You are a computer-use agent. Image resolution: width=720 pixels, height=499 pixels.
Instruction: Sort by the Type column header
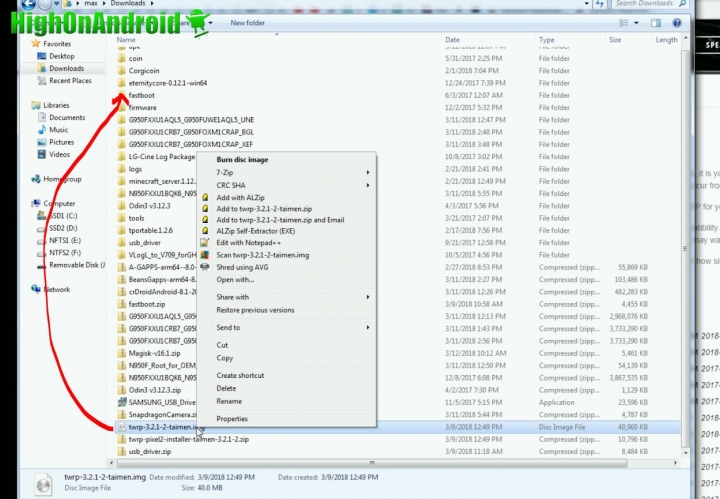coord(546,40)
